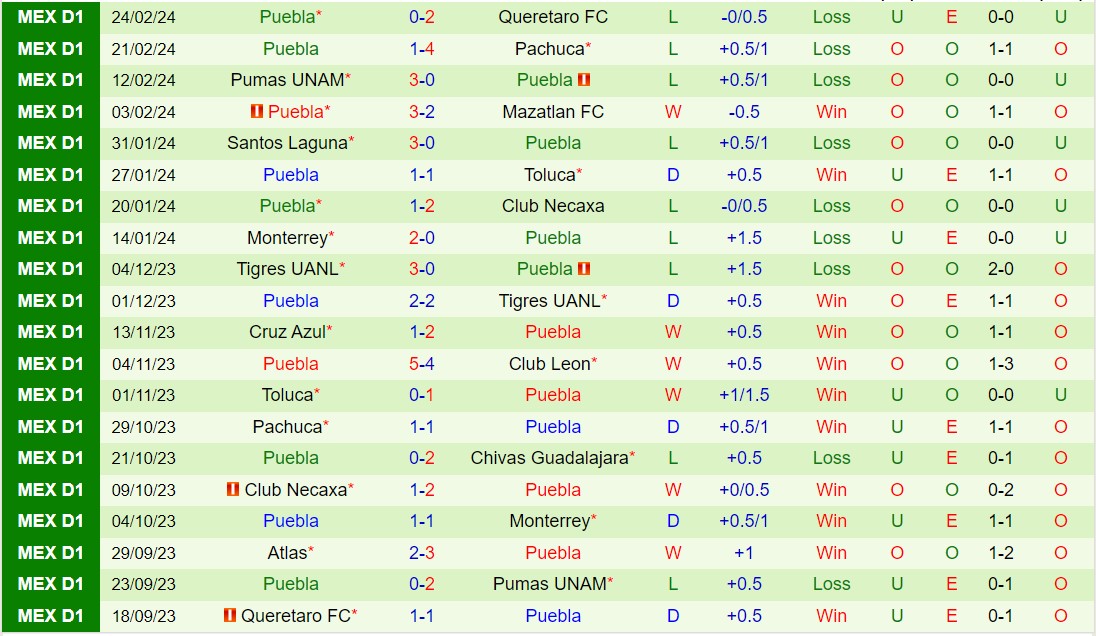Click the 27/01/24 date cell
The image size is (1096, 636).
click(x=143, y=175)
